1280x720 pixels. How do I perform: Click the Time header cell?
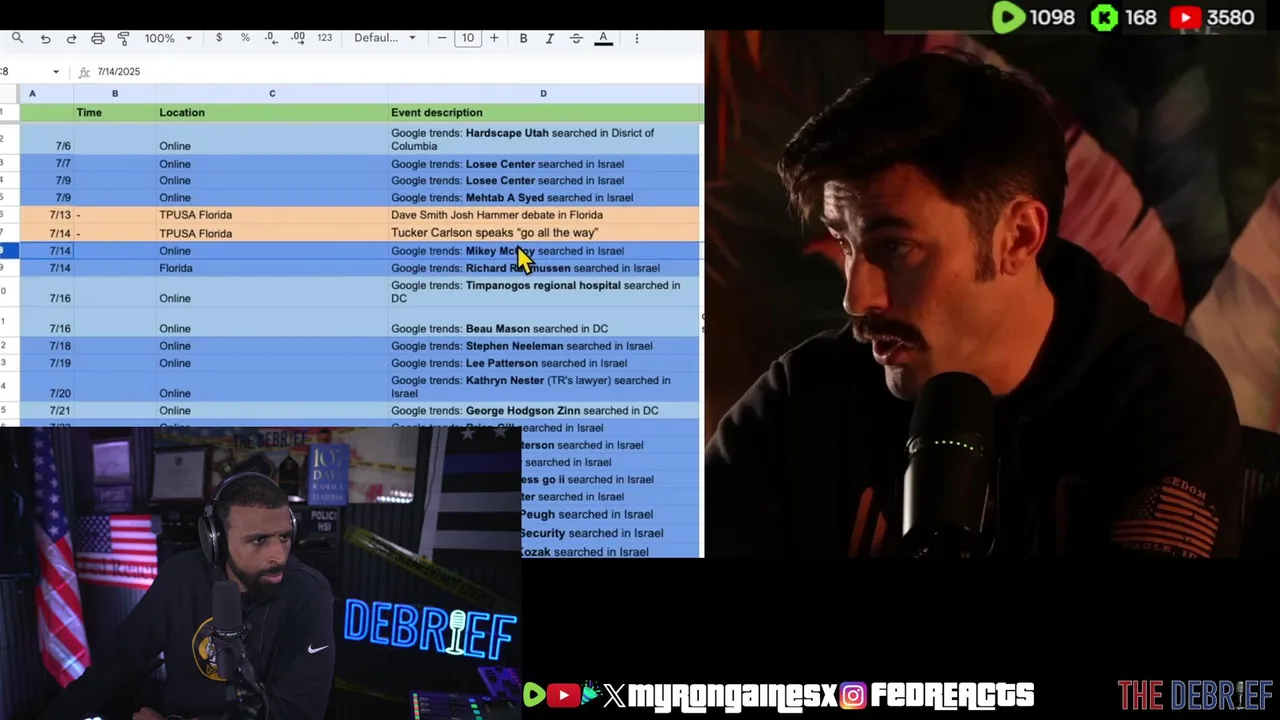click(x=115, y=113)
